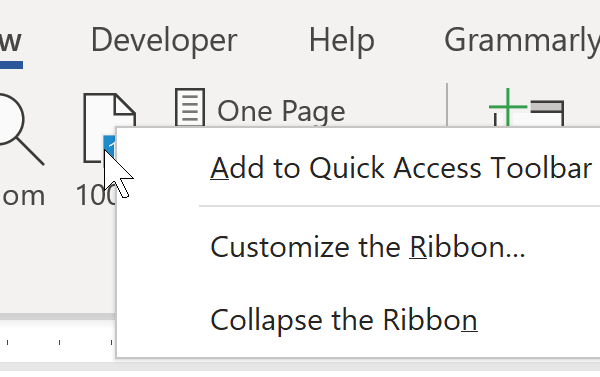Click the magnifier handle of the Zoom icon
This screenshot has width=600, height=377.
point(31,152)
